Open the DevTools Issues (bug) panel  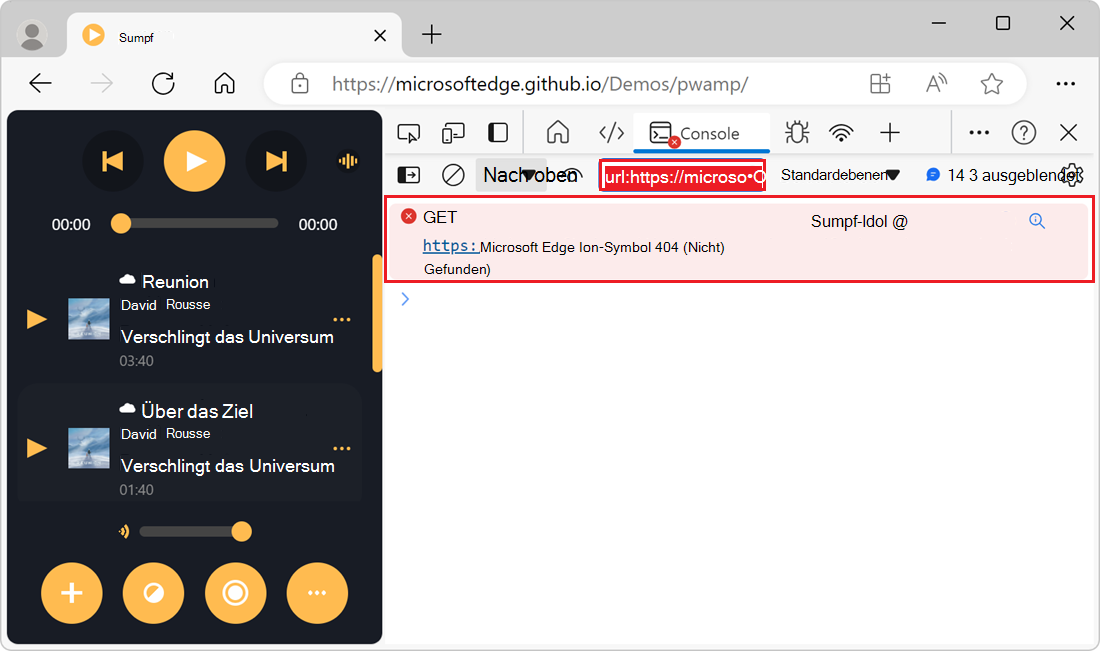point(796,132)
